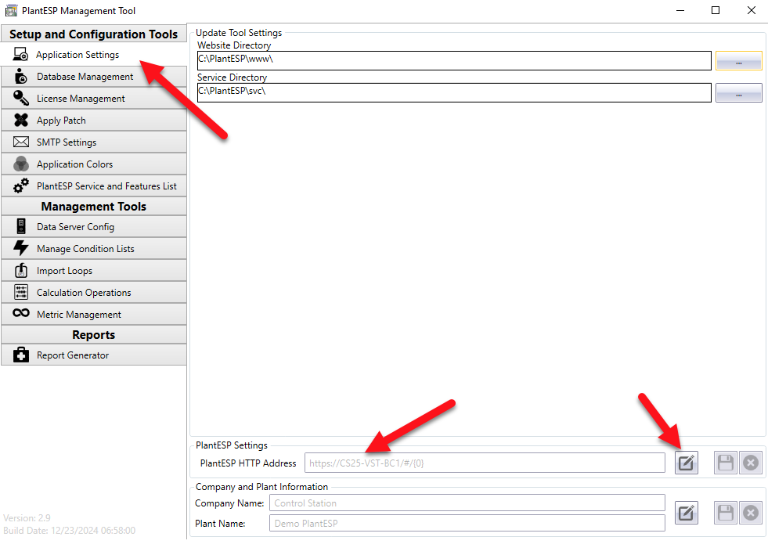The width and height of the screenshot is (768, 540).
Task: Open PlantESP Service and Features List
Action: click(94, 186)
